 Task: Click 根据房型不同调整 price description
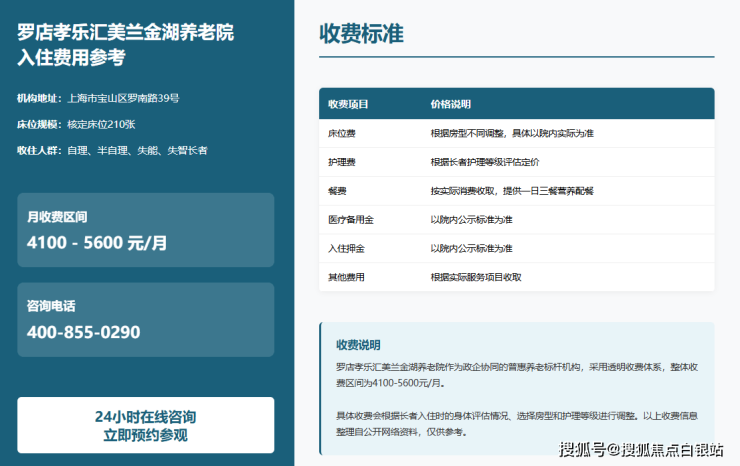click(512, 133)
